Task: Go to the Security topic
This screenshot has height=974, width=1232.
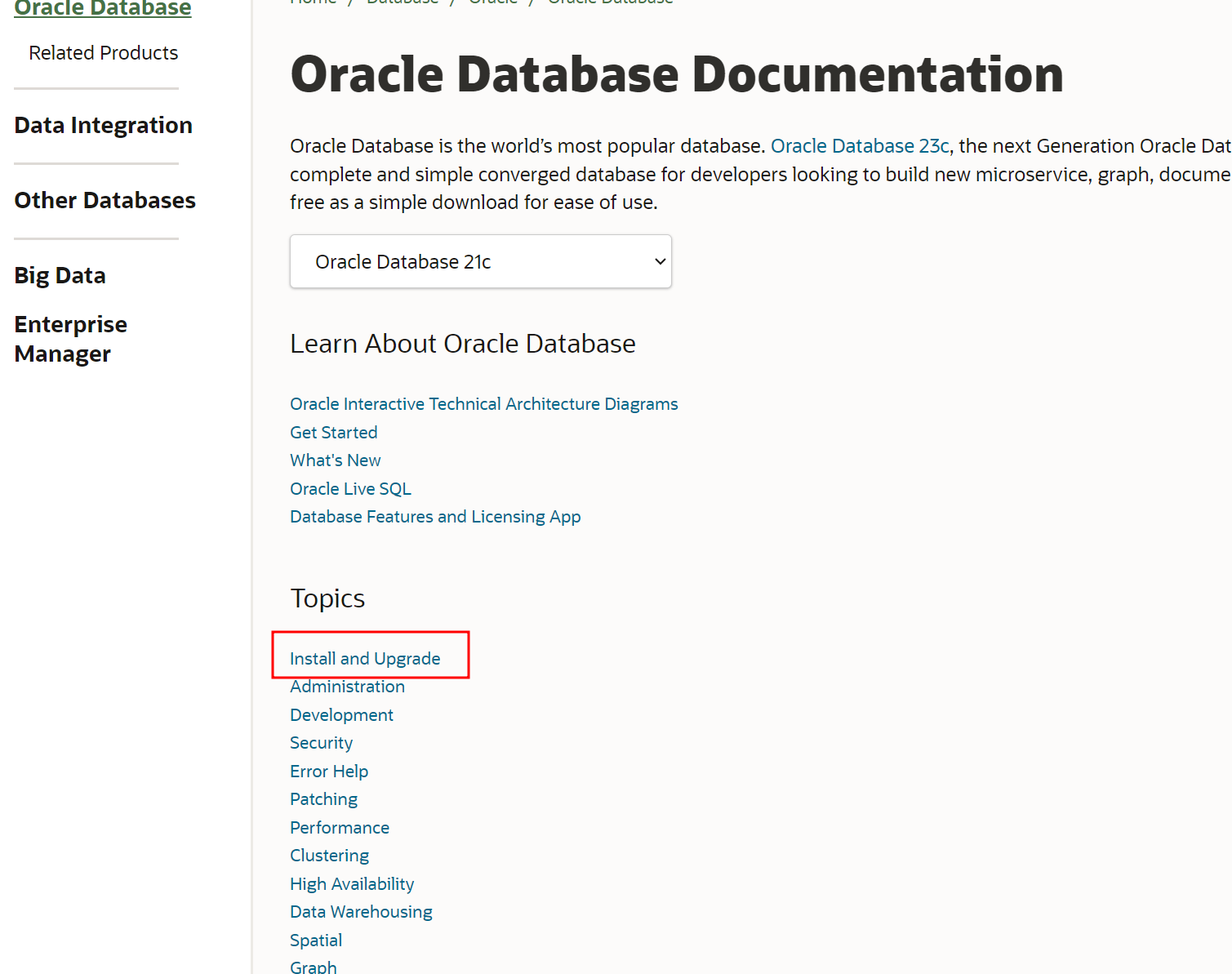Action: point(321,743)
